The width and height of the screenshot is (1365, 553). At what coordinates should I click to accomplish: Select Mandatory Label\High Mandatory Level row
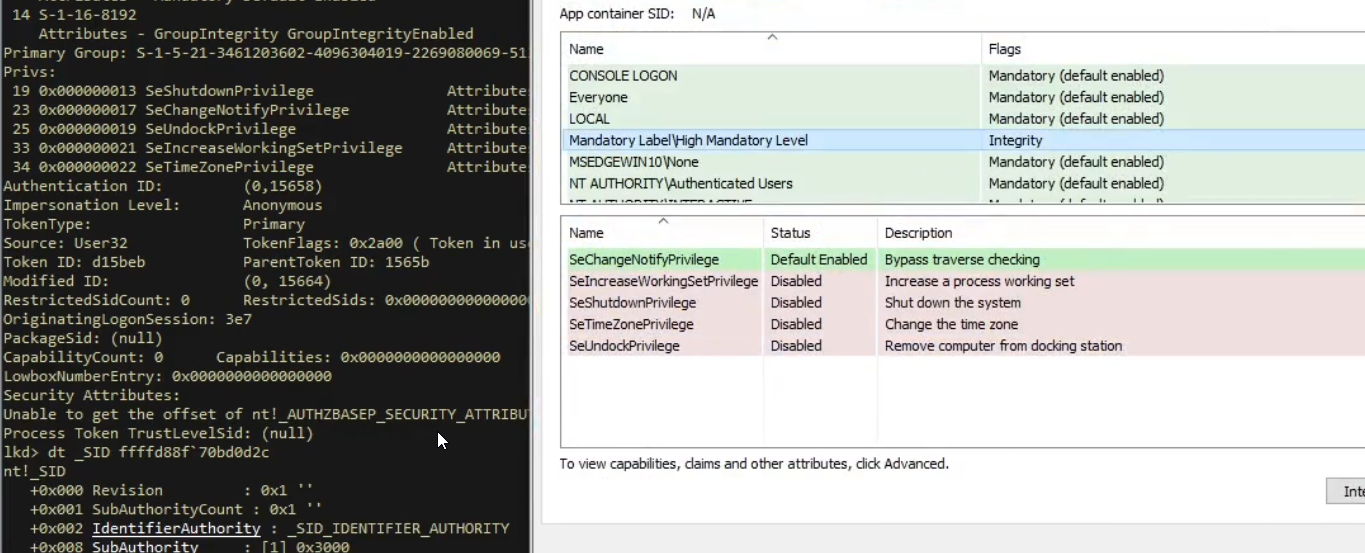(963, 141)
